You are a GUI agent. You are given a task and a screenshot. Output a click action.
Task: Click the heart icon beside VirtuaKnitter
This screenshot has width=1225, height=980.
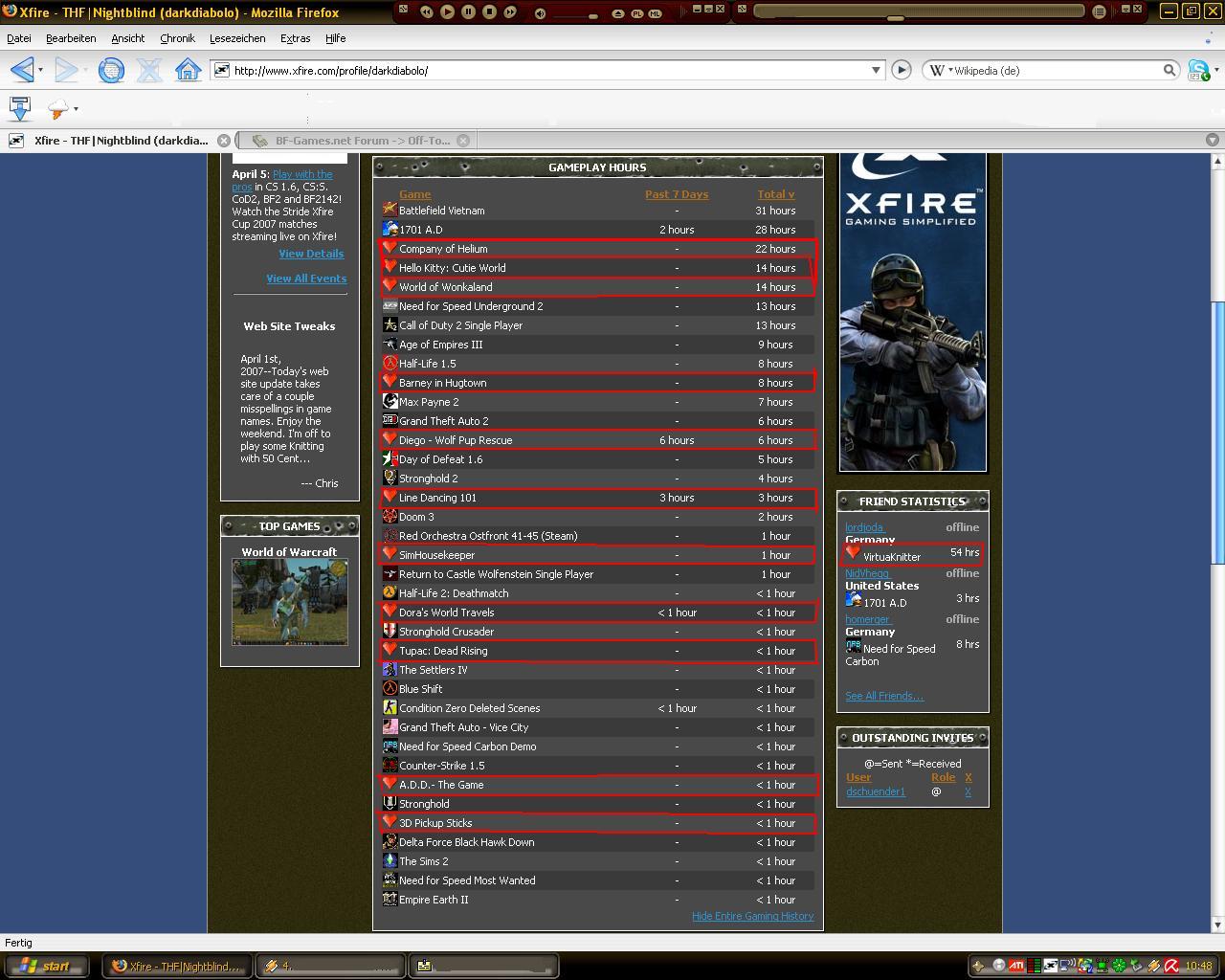(853, 553)
